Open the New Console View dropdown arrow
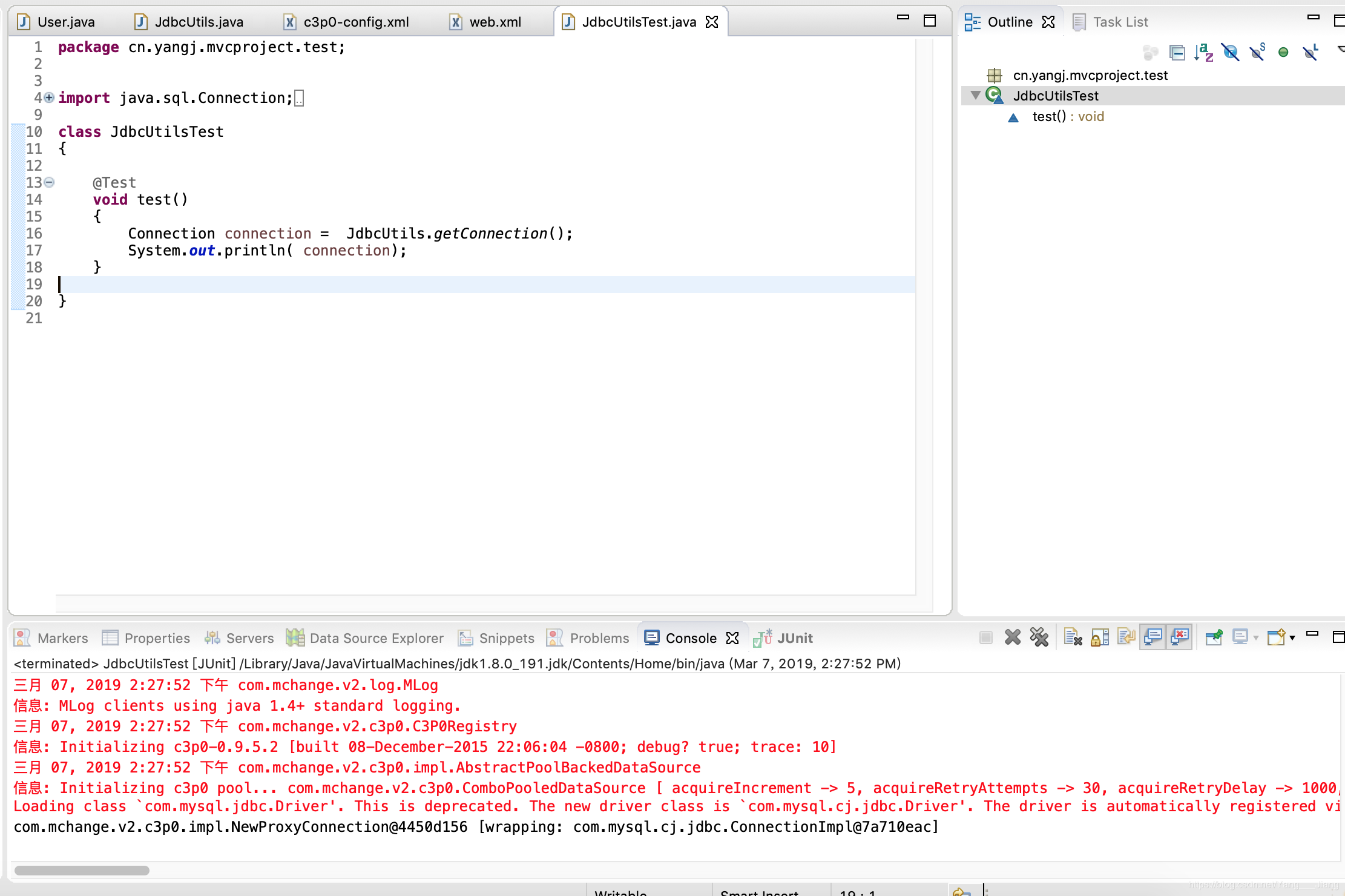1345x896 pixels. tap(1292, 637)
